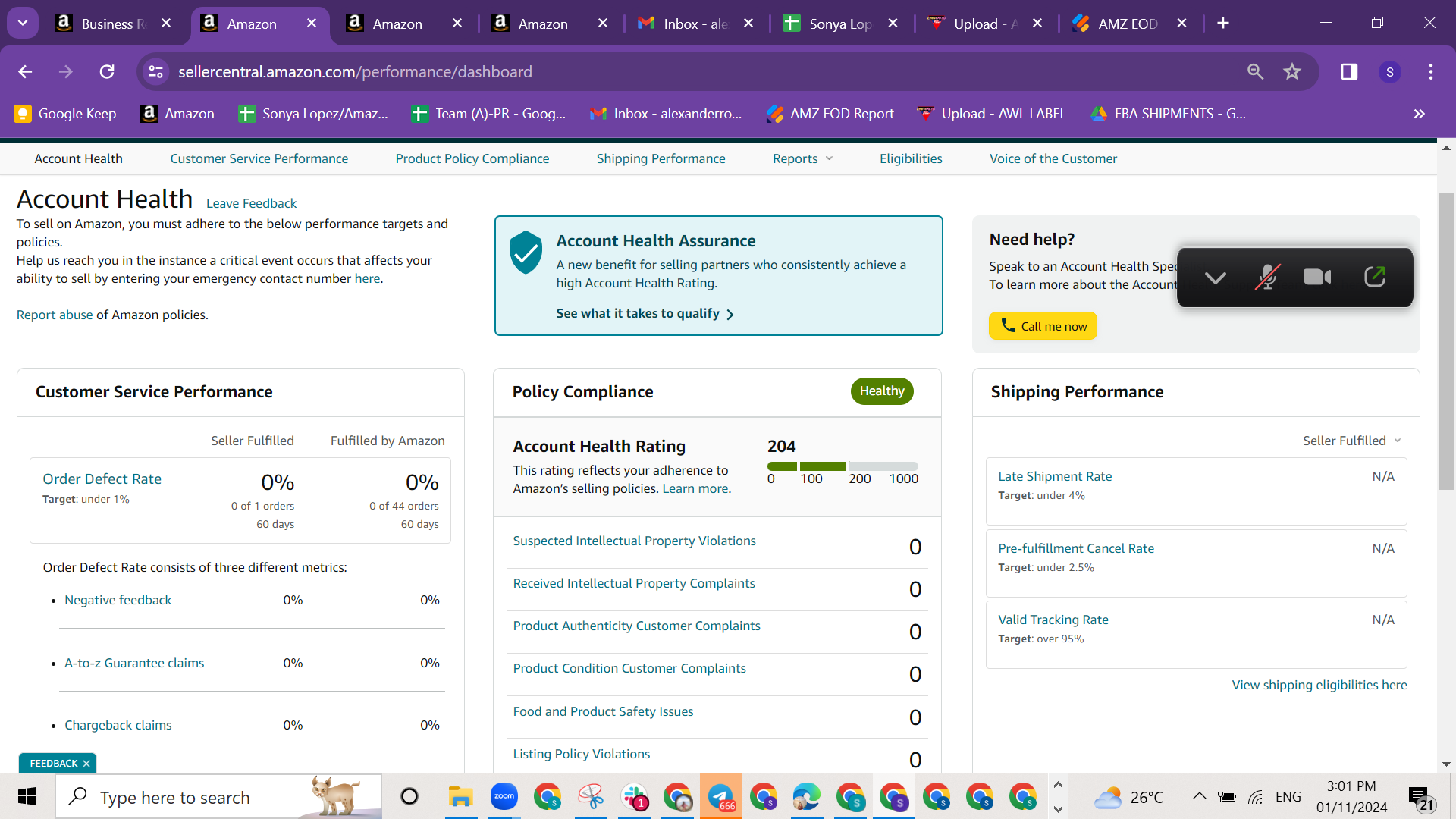Click Learn more about Account Health Rating
1456x819 pixels.
(695, 488)
